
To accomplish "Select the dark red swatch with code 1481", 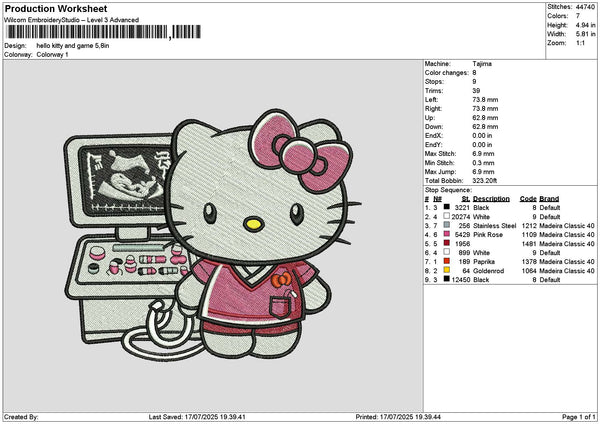I will [447, 243].
